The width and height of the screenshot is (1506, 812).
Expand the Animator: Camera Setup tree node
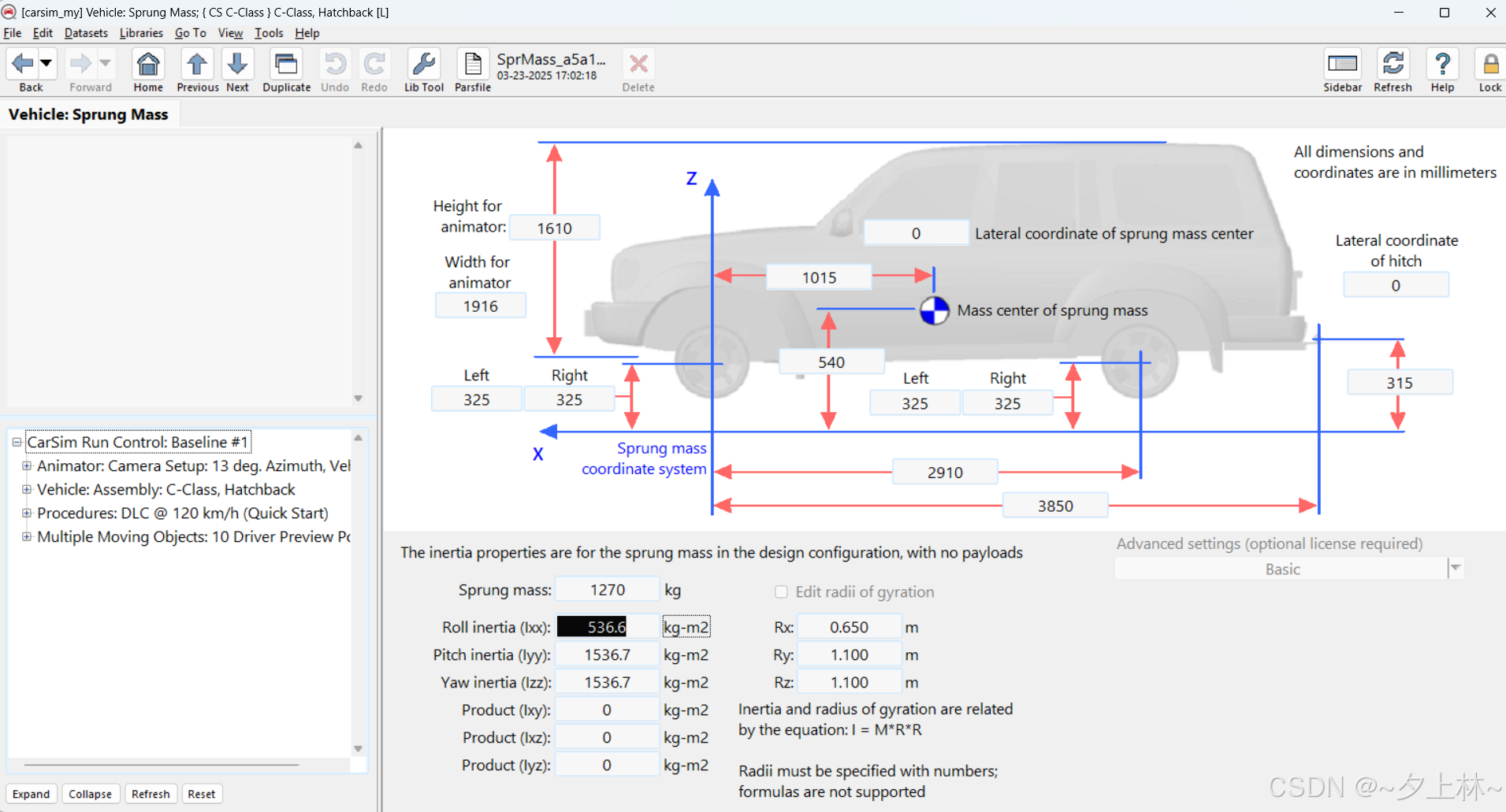(27, 465)
